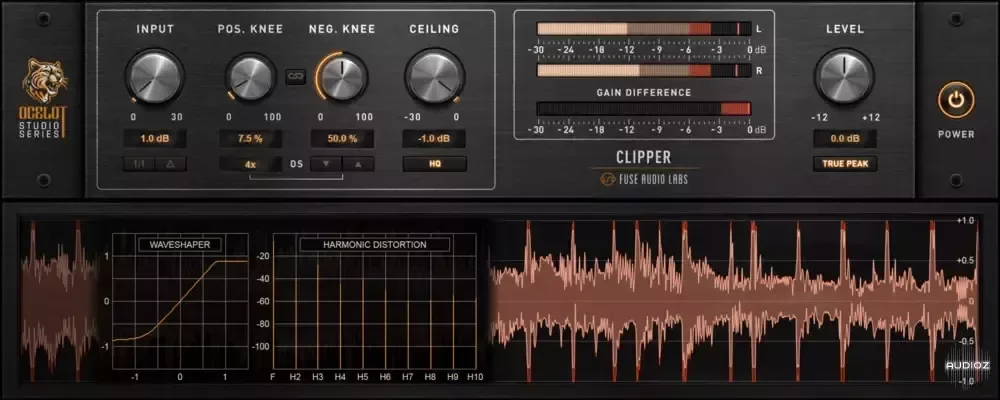Click the OS oversampling label

pos(297,164)
